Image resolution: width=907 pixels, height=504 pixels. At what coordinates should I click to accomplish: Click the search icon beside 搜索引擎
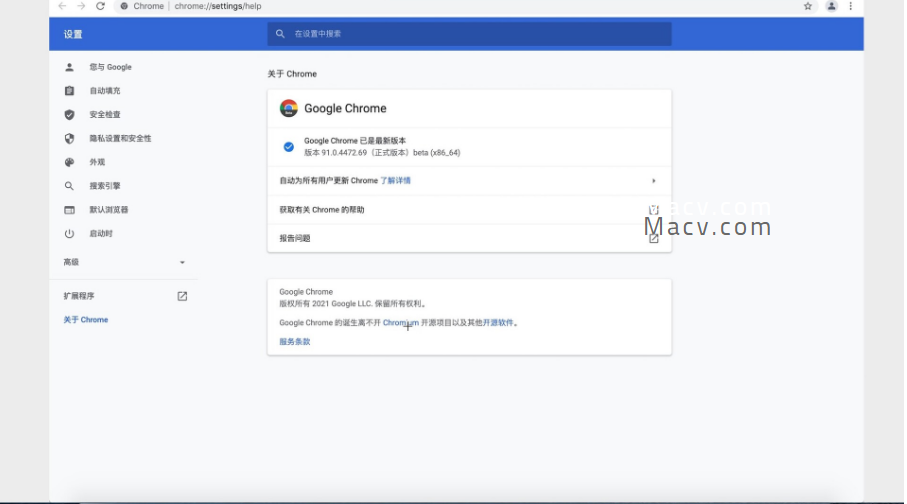point(69,186)
